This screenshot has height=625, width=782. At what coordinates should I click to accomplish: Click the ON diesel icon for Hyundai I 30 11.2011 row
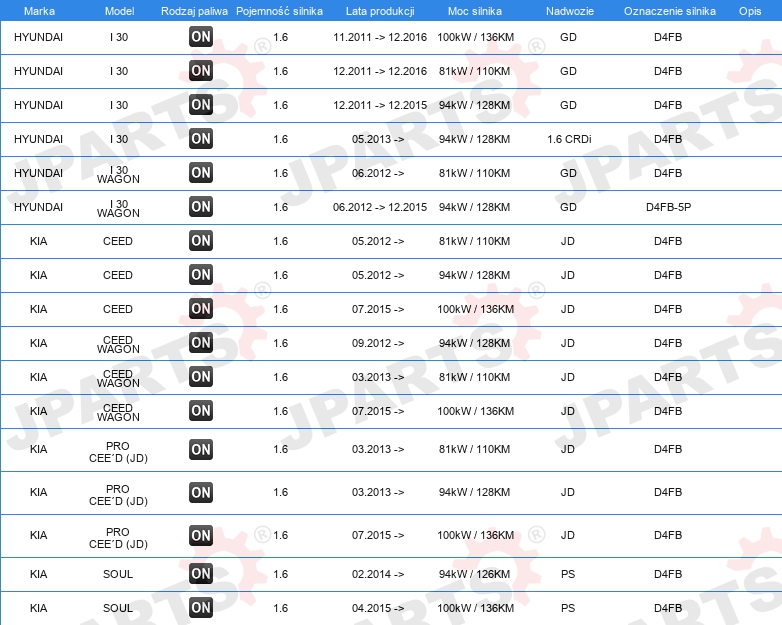[201, 37]
